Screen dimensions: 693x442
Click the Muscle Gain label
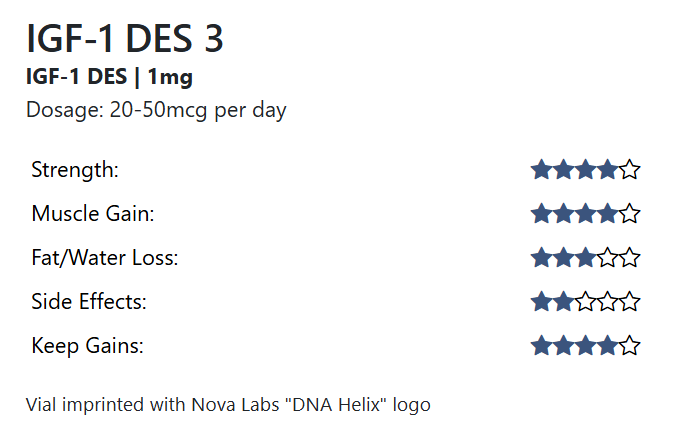coord(93,214)
